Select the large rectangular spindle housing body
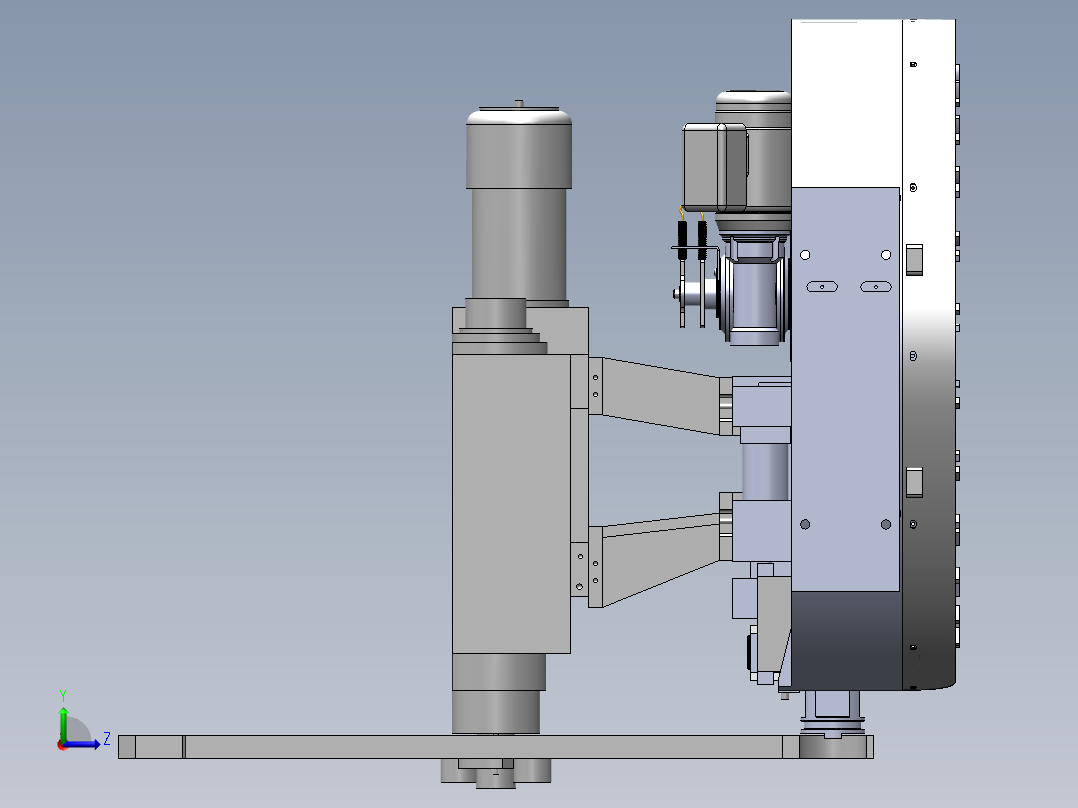The height and width of the screenshot is (808, 1078). [511, 503]
